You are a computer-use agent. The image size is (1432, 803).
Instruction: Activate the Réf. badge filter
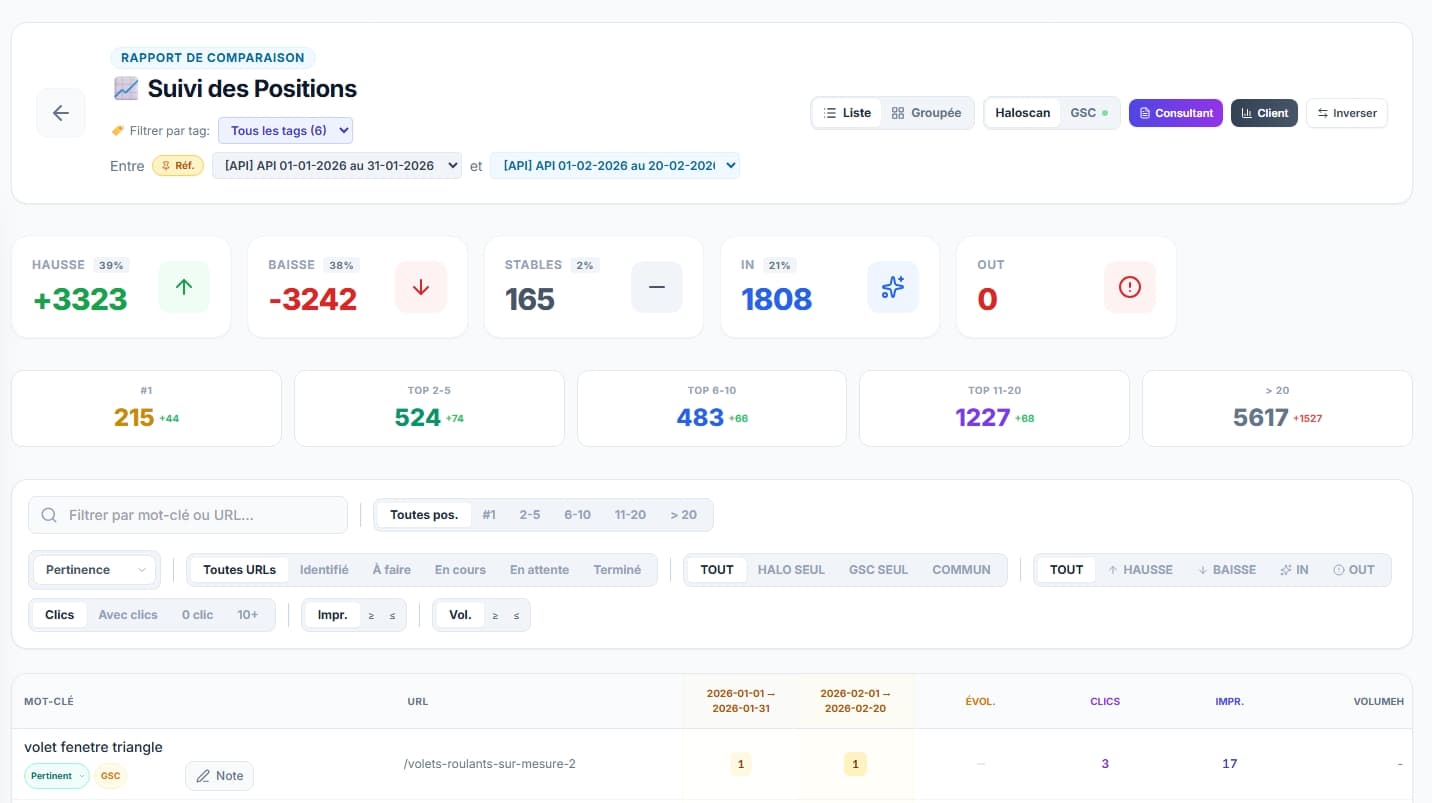pyautogui.click(x=177, y=165)
